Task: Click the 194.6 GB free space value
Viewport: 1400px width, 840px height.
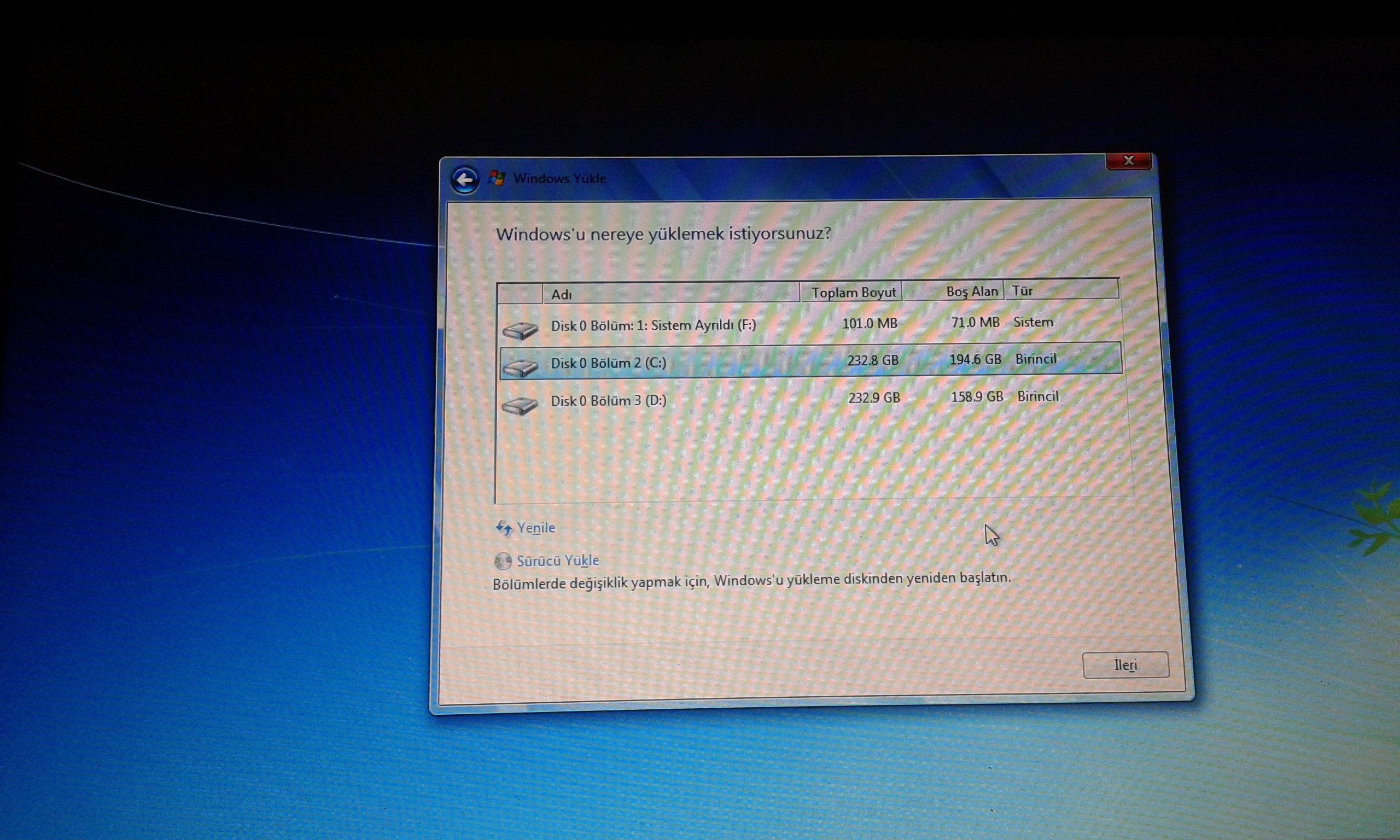Action: [x=976, y=359]
